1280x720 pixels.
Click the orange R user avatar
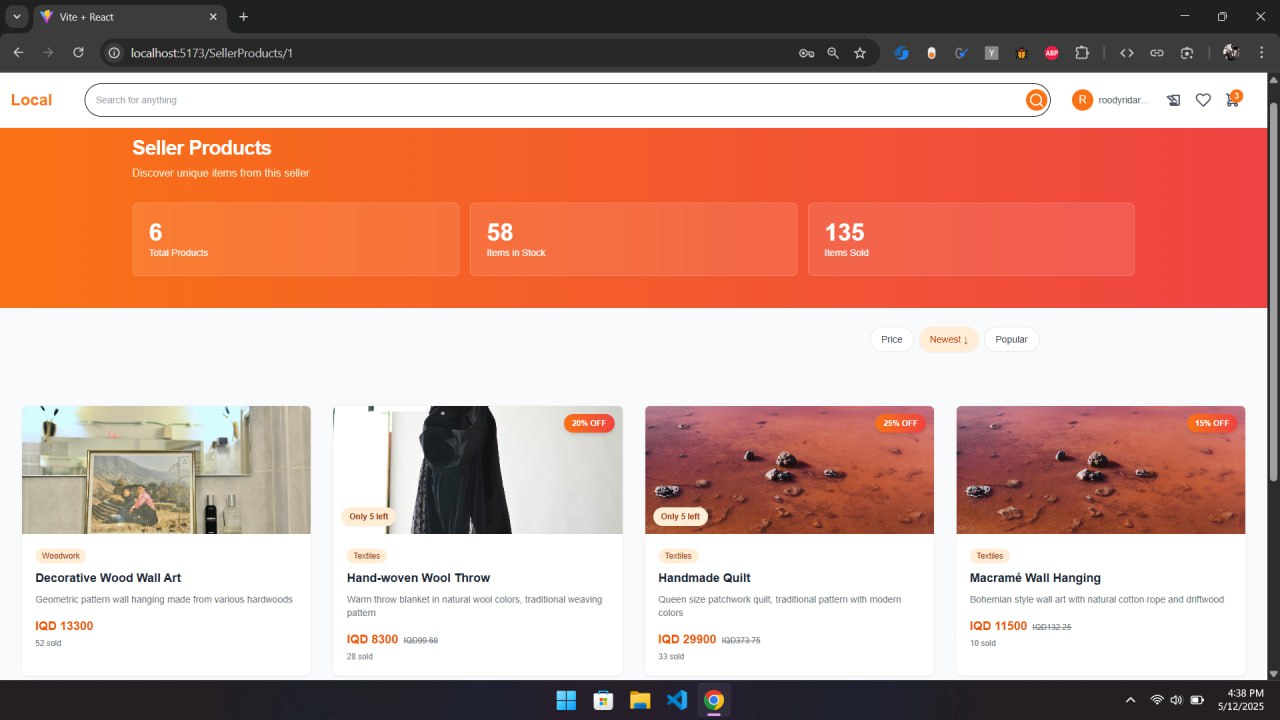(1082, 100)
